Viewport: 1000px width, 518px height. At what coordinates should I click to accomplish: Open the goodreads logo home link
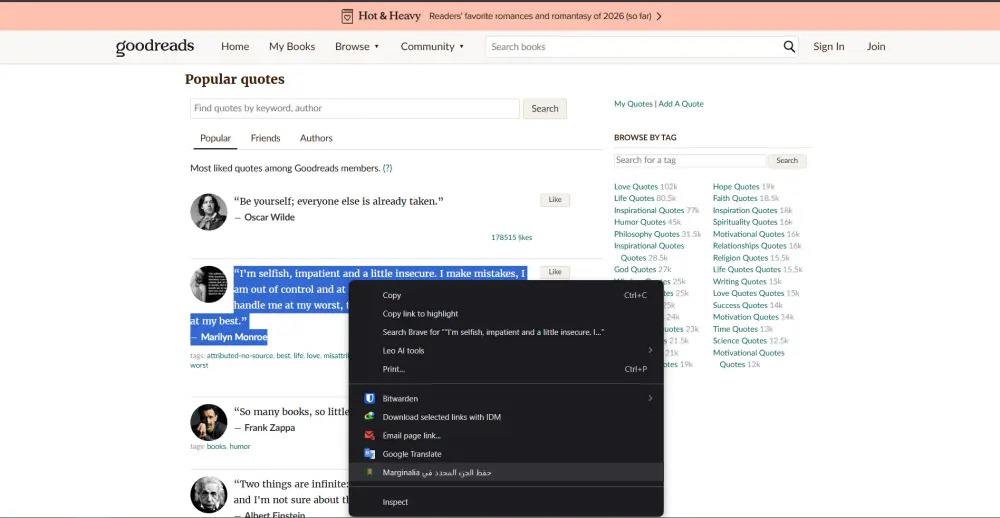(155, 47)
